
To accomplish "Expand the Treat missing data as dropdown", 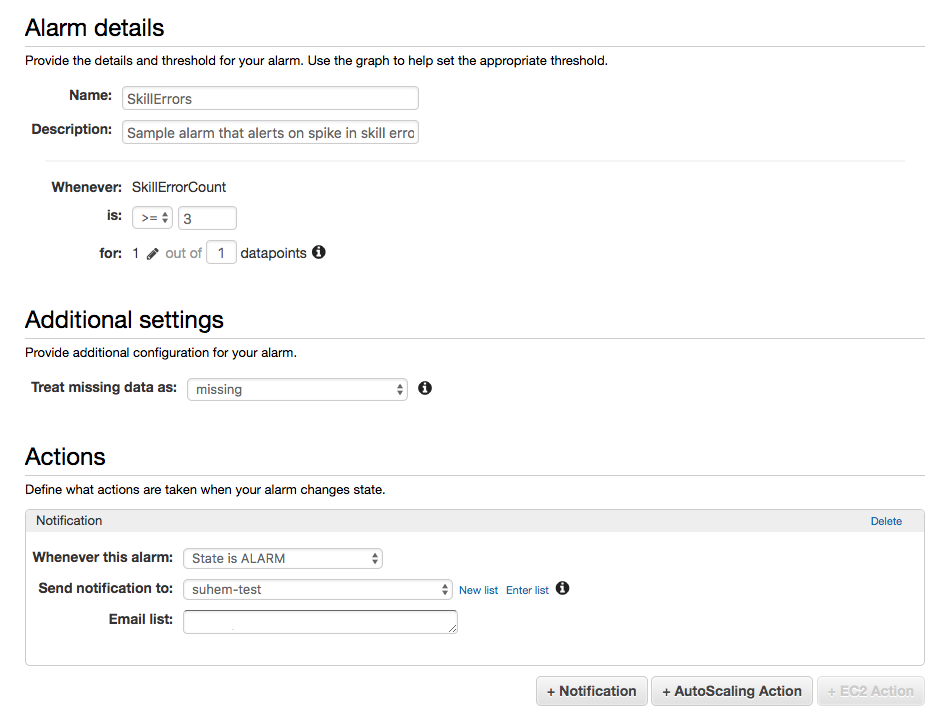I will pyautogui.click(x=297, y=389).
